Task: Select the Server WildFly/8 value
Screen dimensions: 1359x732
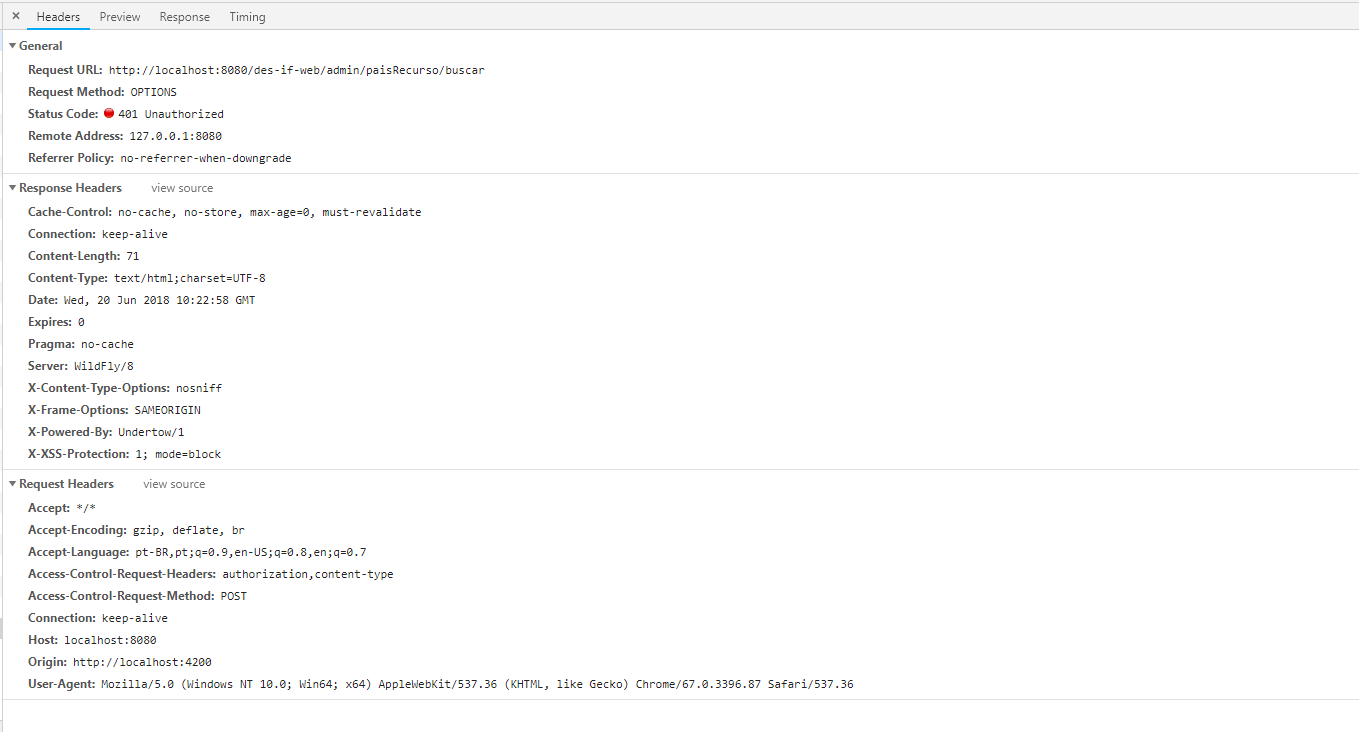Action: pyautogui.click(x=104, y=366)
